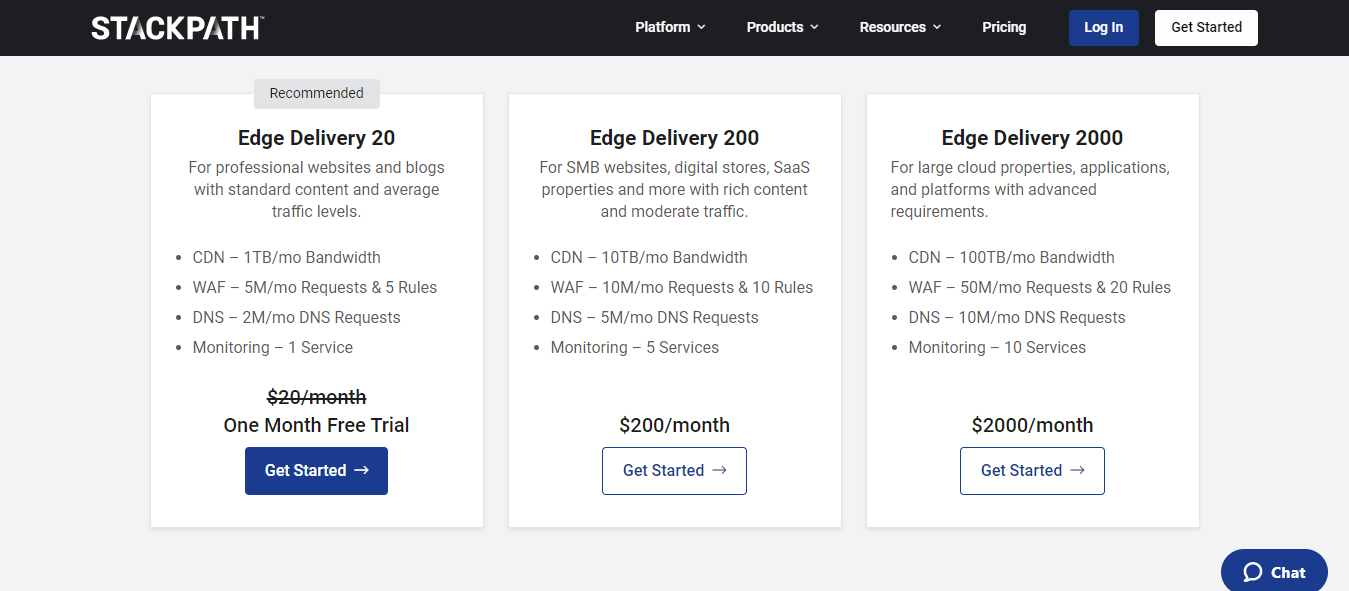Viewport: 1349px width, 591px height.
Task: Click the arrow in Edge Delivery 2000's Get Started
Action: [1077, 471]
